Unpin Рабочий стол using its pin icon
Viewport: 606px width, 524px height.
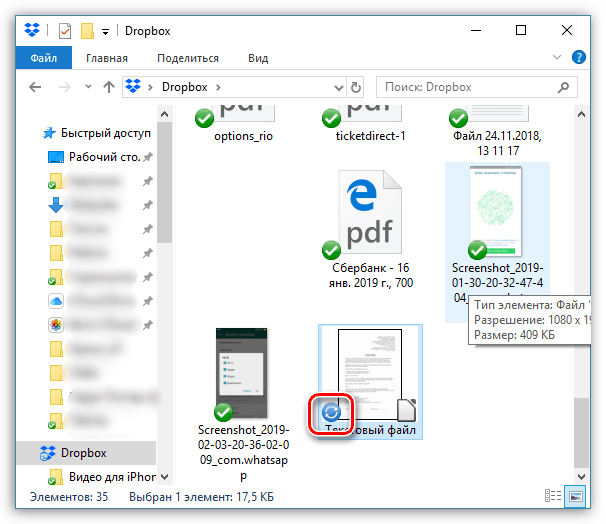148,157
